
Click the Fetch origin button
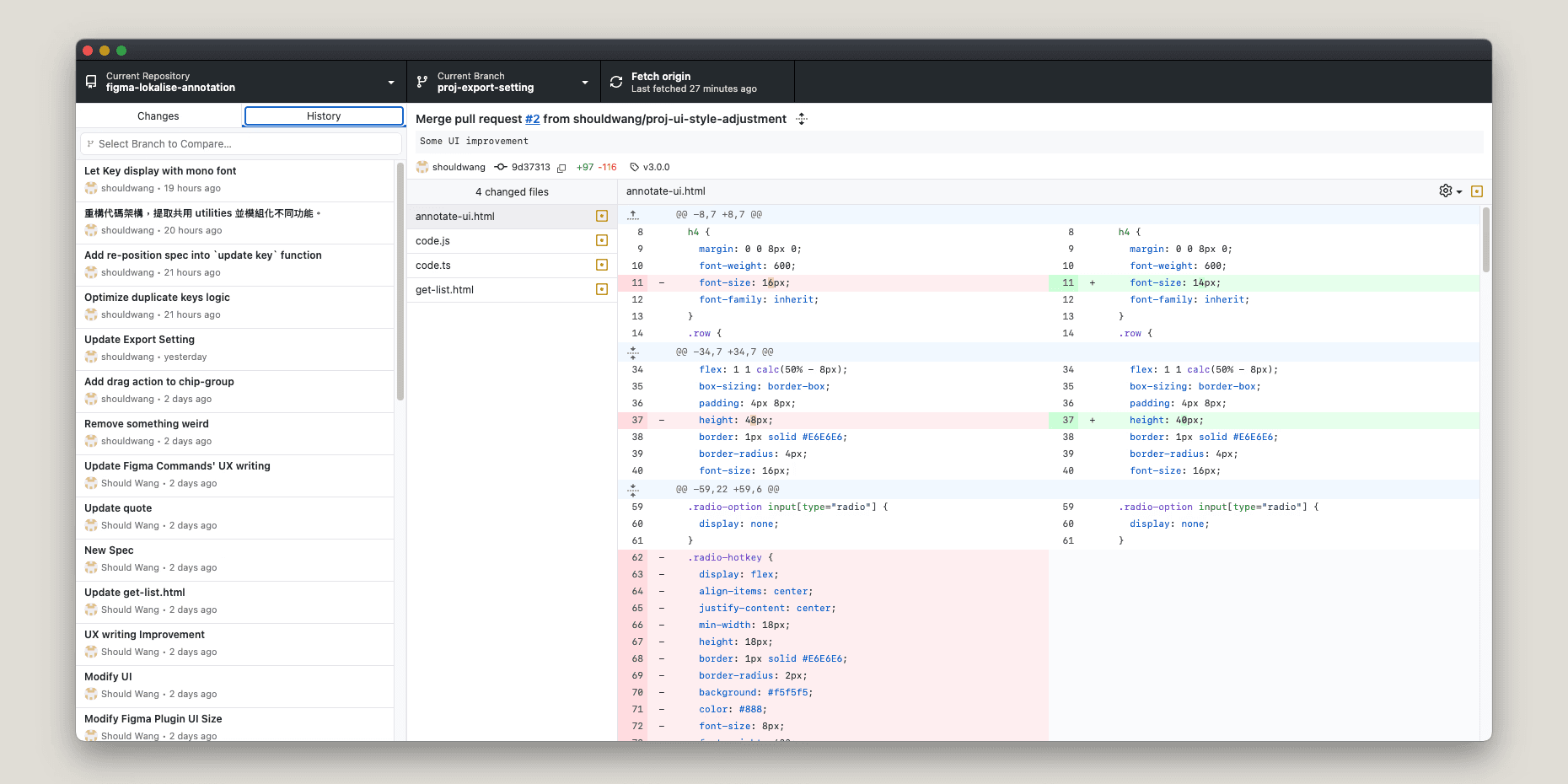click(x=698, y=82)
